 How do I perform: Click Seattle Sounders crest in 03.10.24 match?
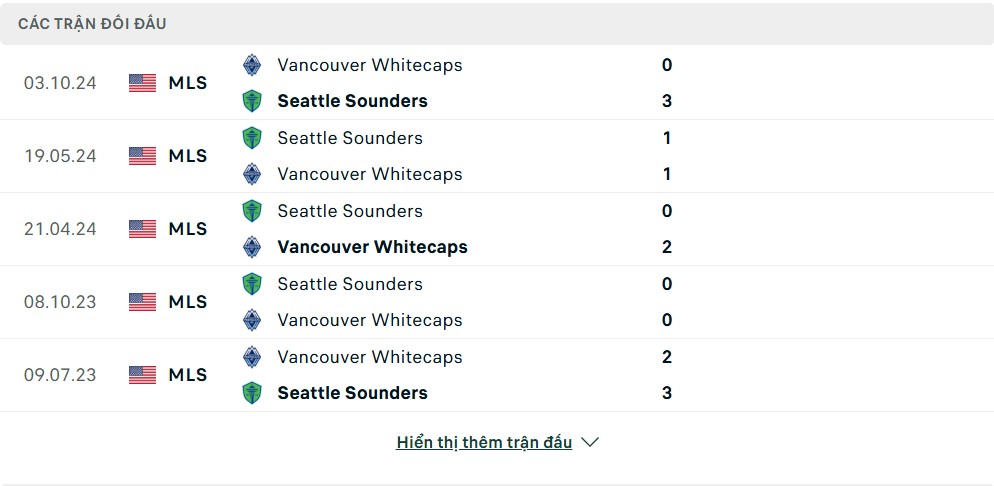pos(252,101)
